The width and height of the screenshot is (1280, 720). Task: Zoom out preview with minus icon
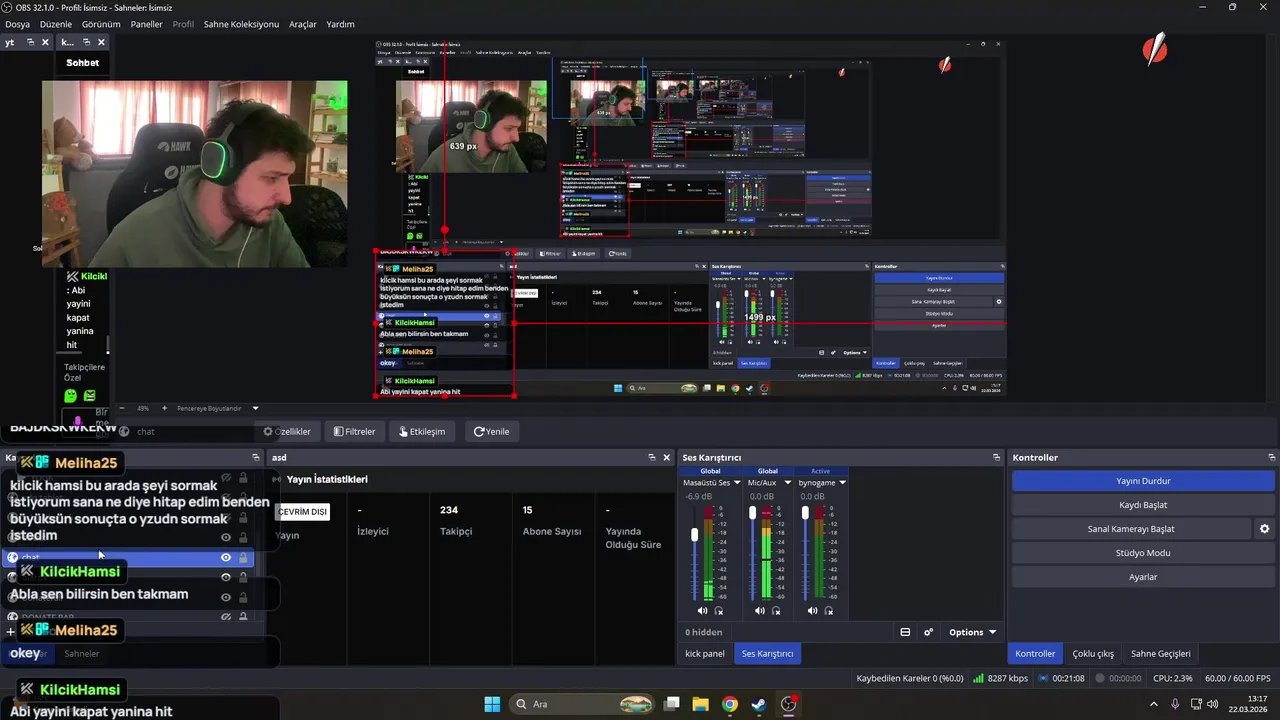122,408
